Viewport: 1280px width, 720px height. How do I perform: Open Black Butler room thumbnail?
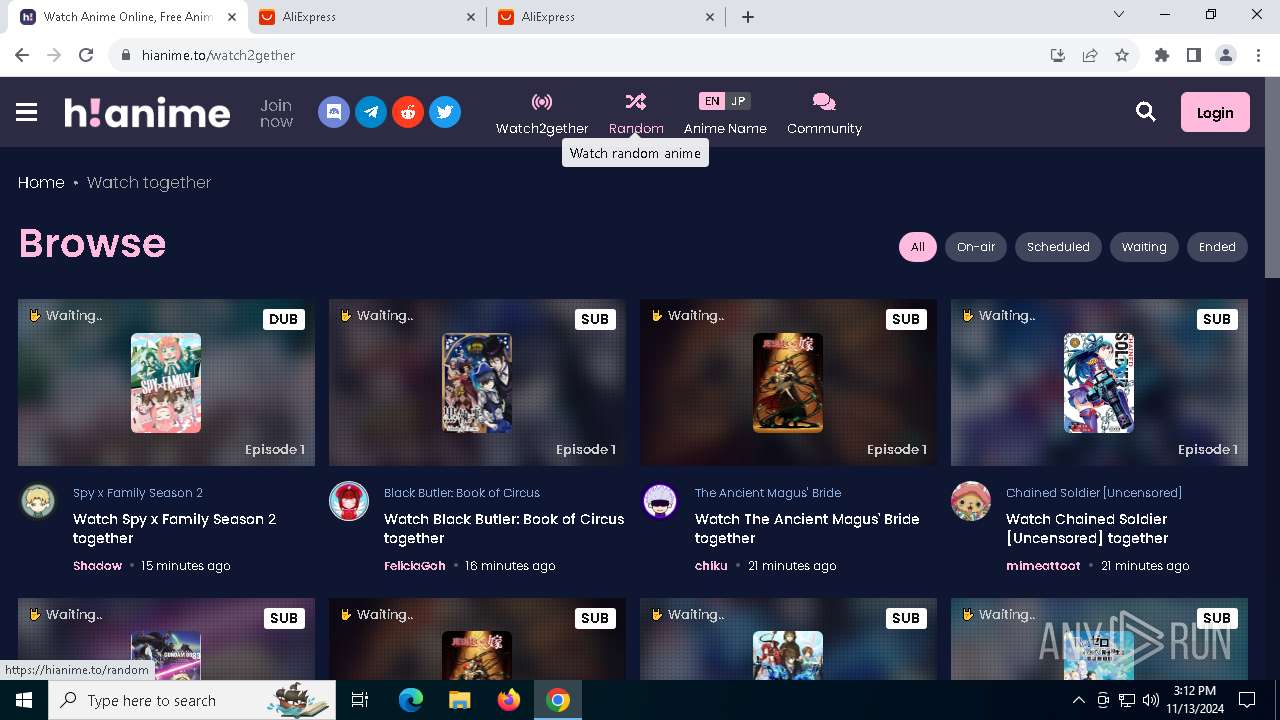pos(477,382)
